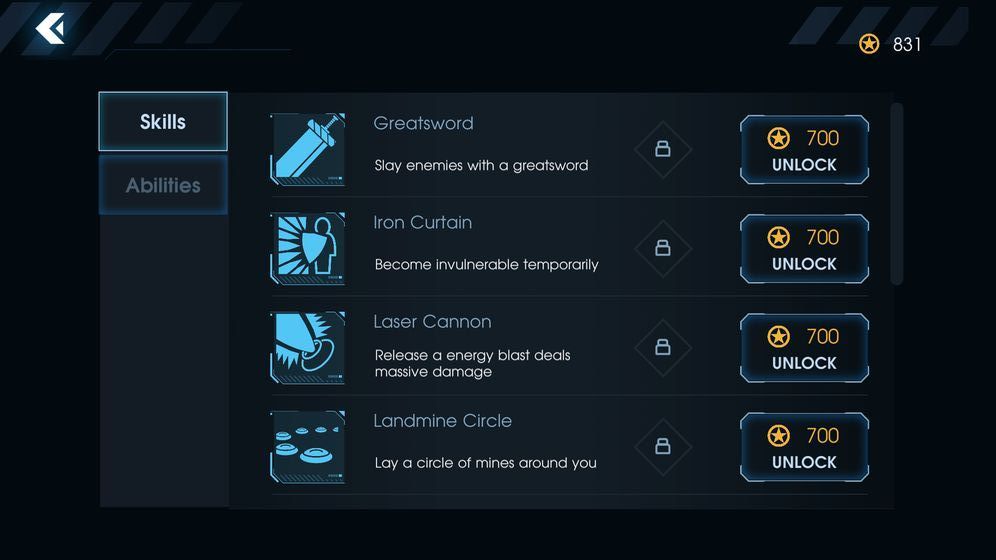Tap the lock icon for Landmine Circle
The image size is (996, 560).
point(662,446)
